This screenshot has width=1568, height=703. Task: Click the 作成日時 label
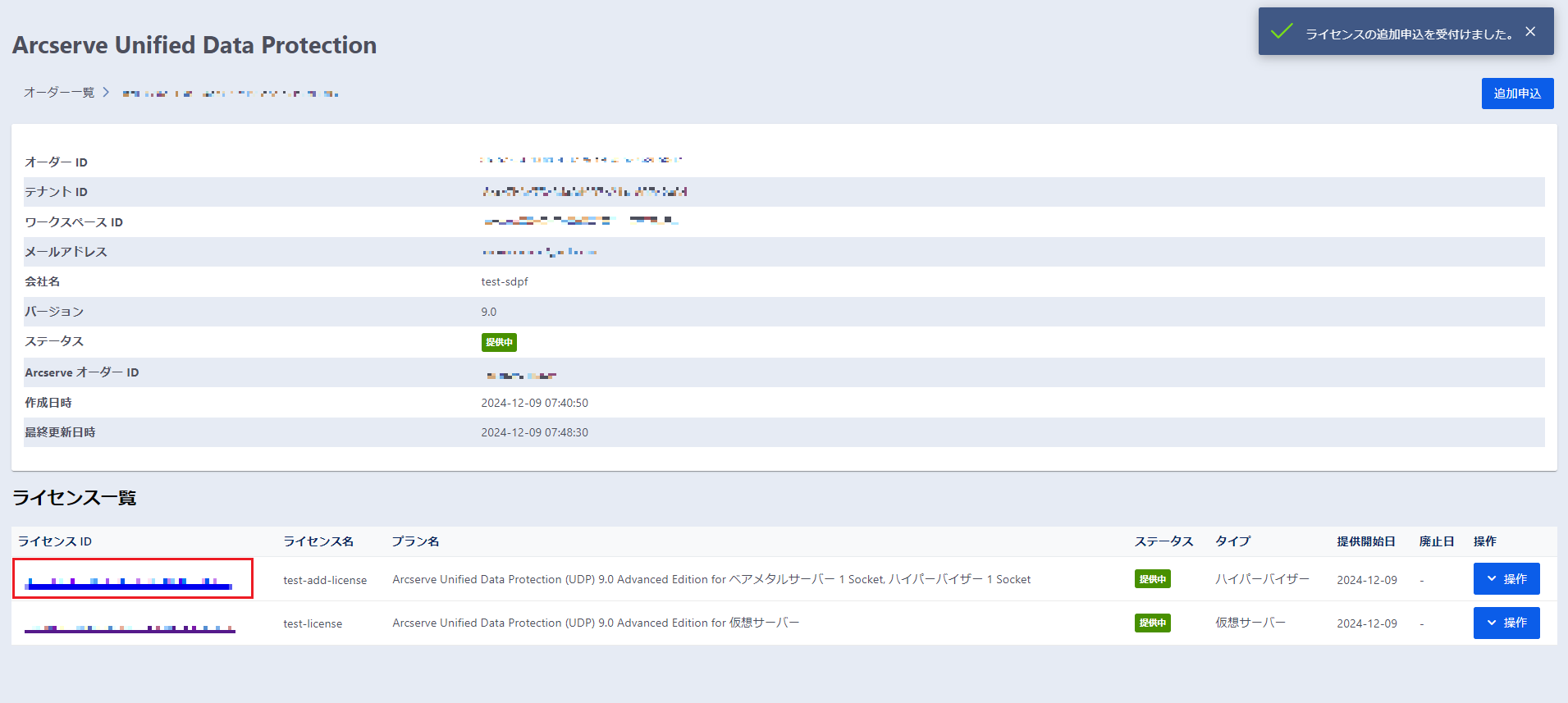coord(48,403)
